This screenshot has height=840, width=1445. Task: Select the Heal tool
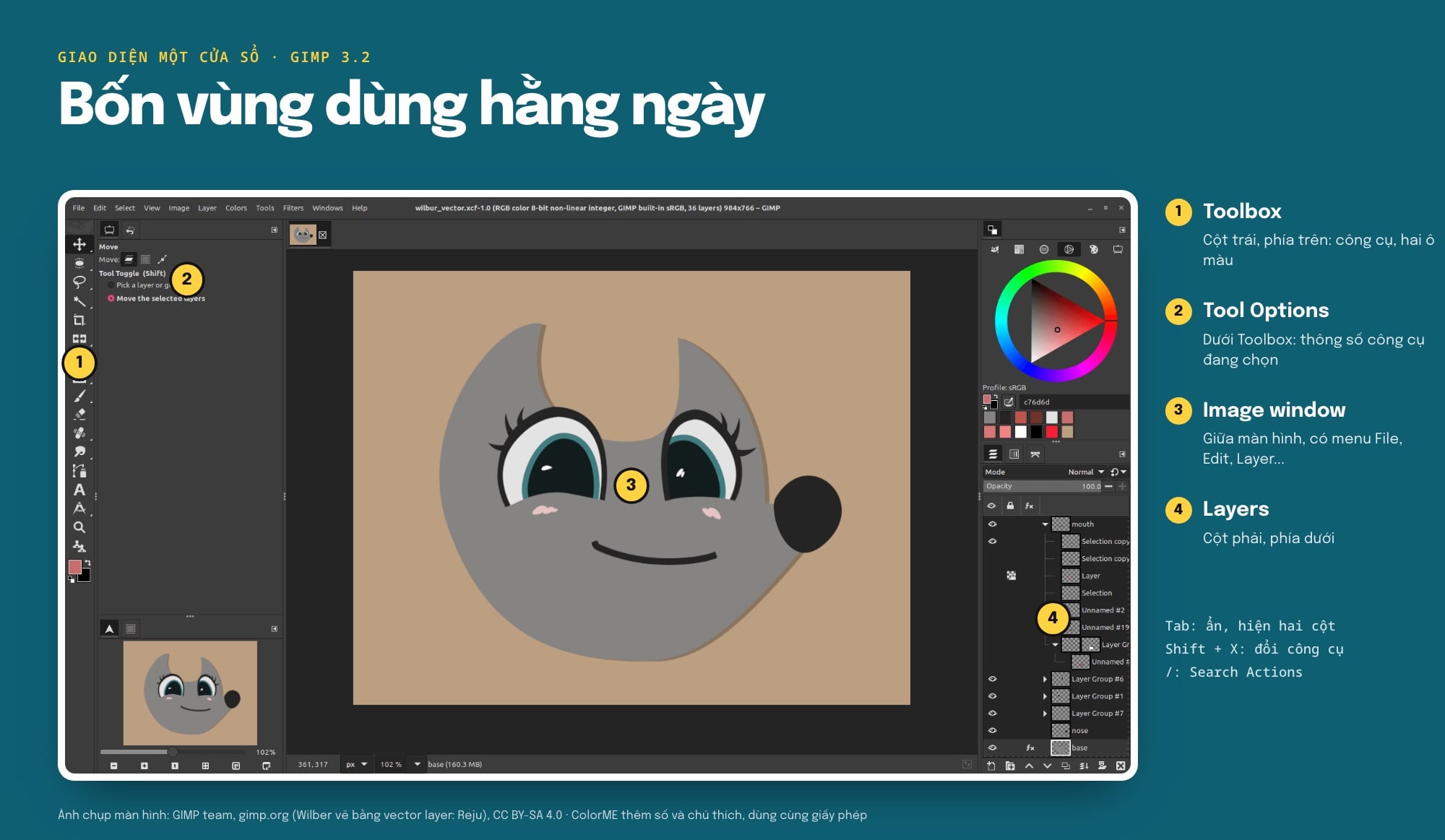[79, 433]
